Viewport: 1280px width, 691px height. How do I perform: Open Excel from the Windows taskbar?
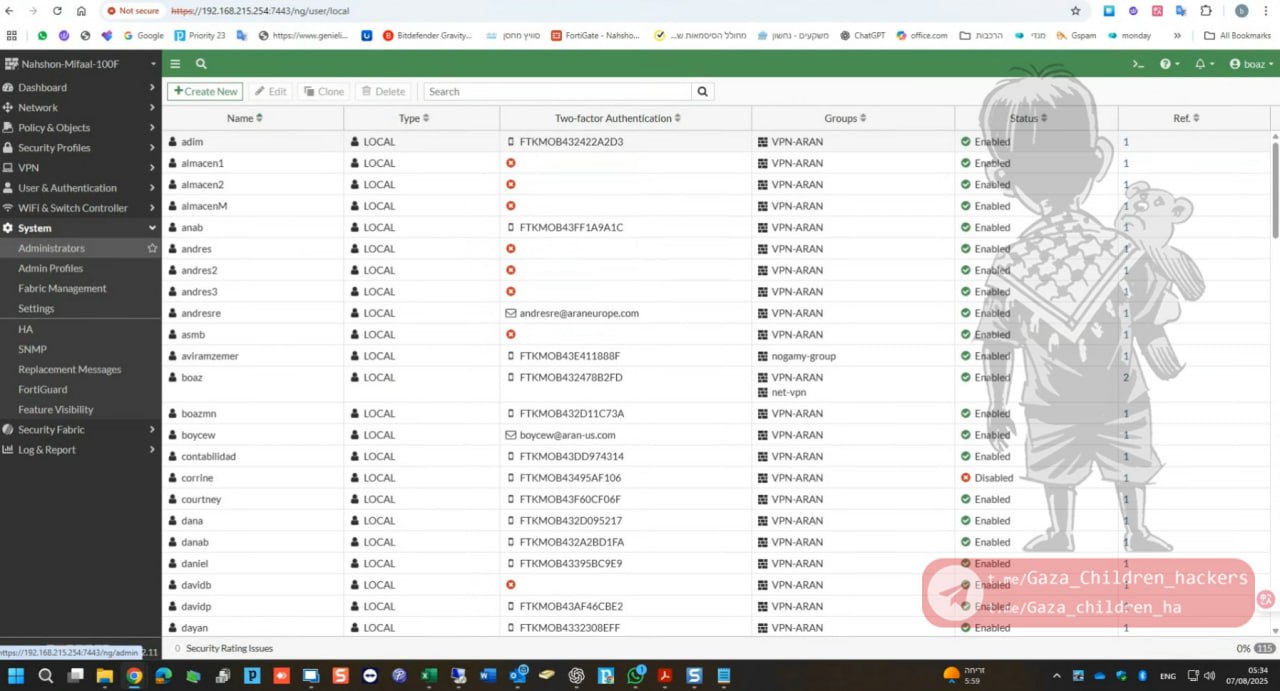click(x=428, y=676)
